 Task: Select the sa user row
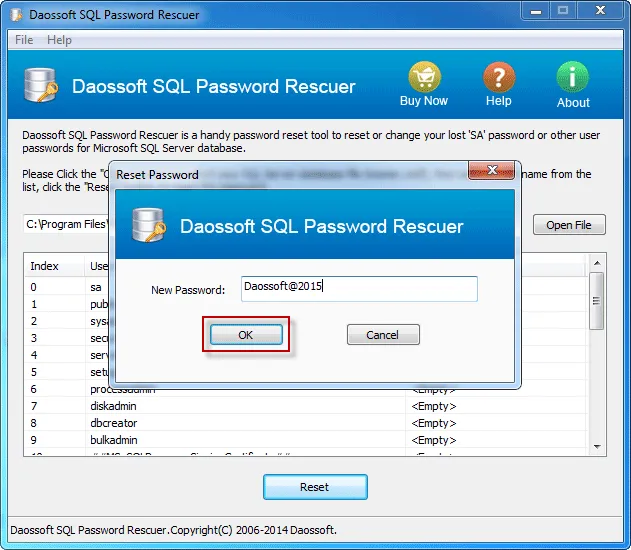(66, 287)
